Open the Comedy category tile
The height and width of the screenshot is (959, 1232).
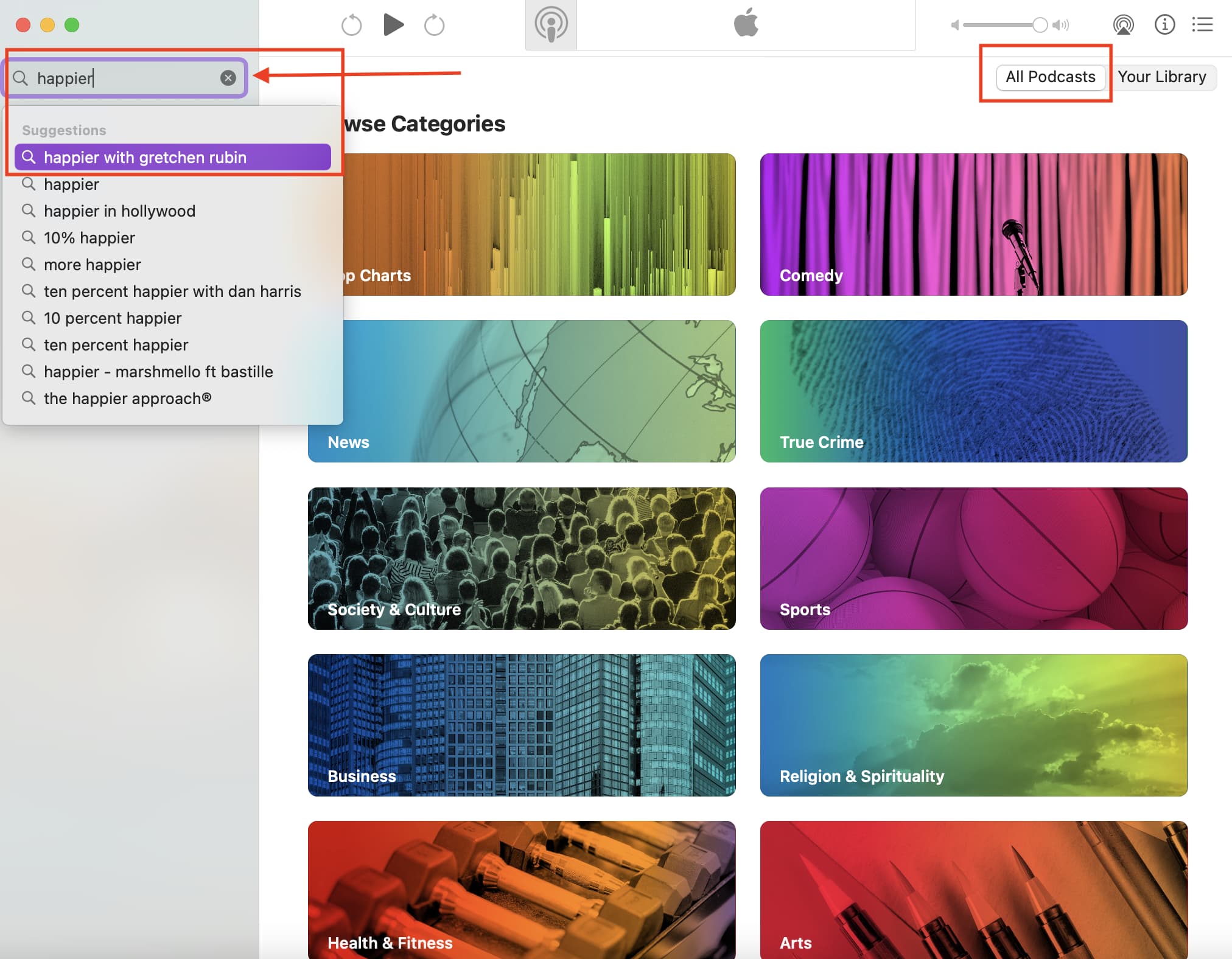click(x=974, y=225)
